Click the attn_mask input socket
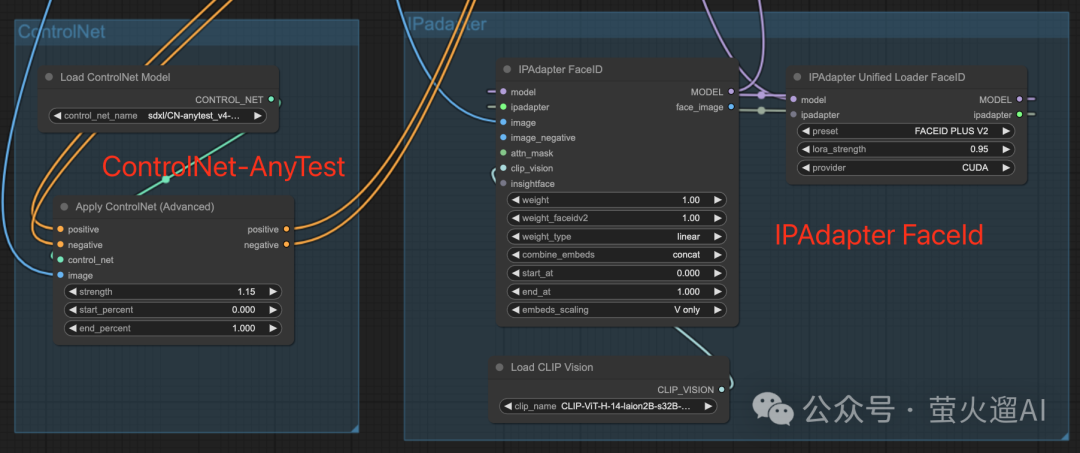This screenshot has height=453, width=1080. coord(503,153)
